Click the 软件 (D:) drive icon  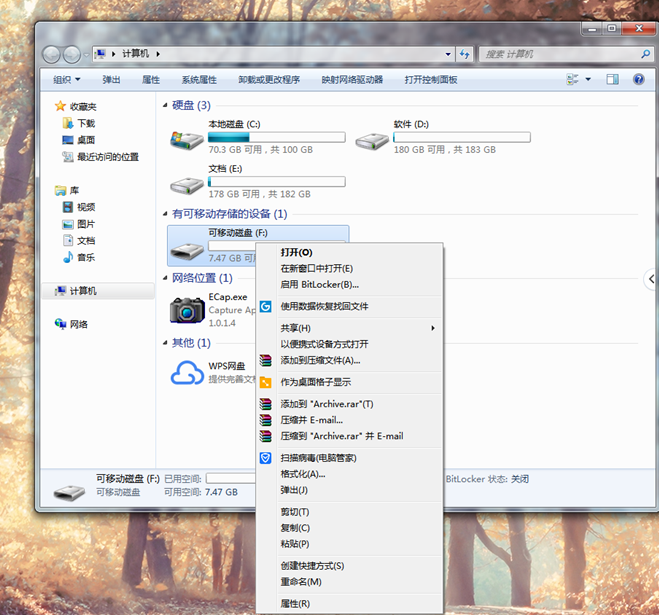[x=372, y=139]
